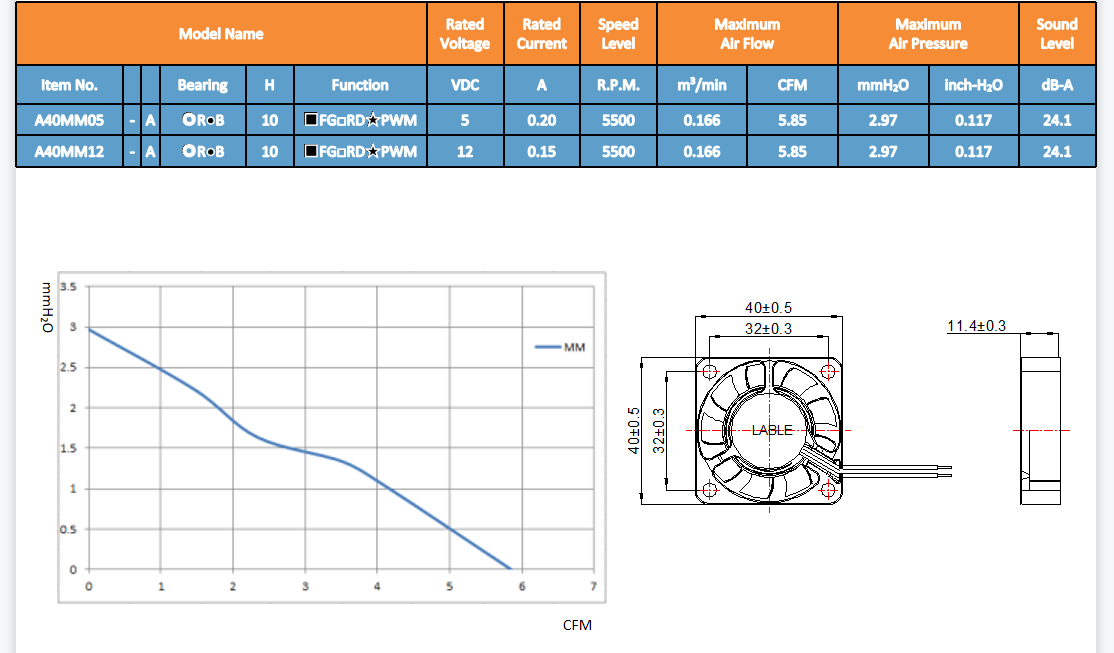
Task: Click the 0.20 rated current cell
Action: coord(541,120)
